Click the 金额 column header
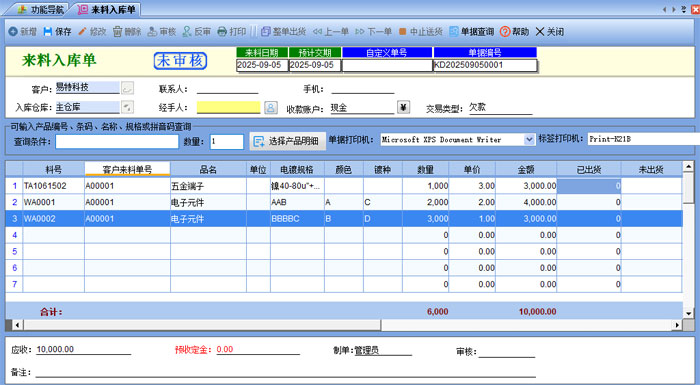 [x=526, y=169]
